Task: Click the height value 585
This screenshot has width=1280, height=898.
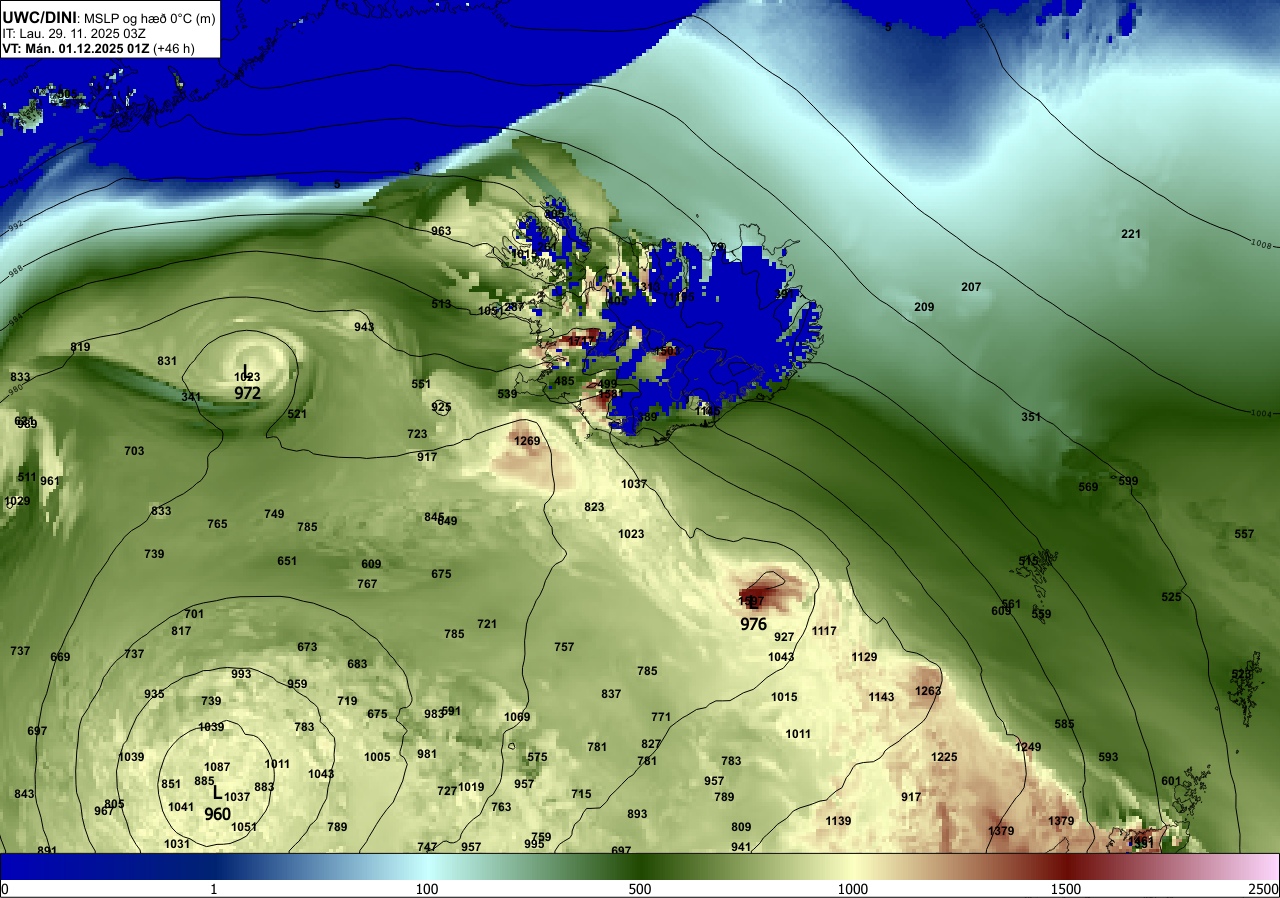Action: pyautogui.click(x=1064, y=724)
